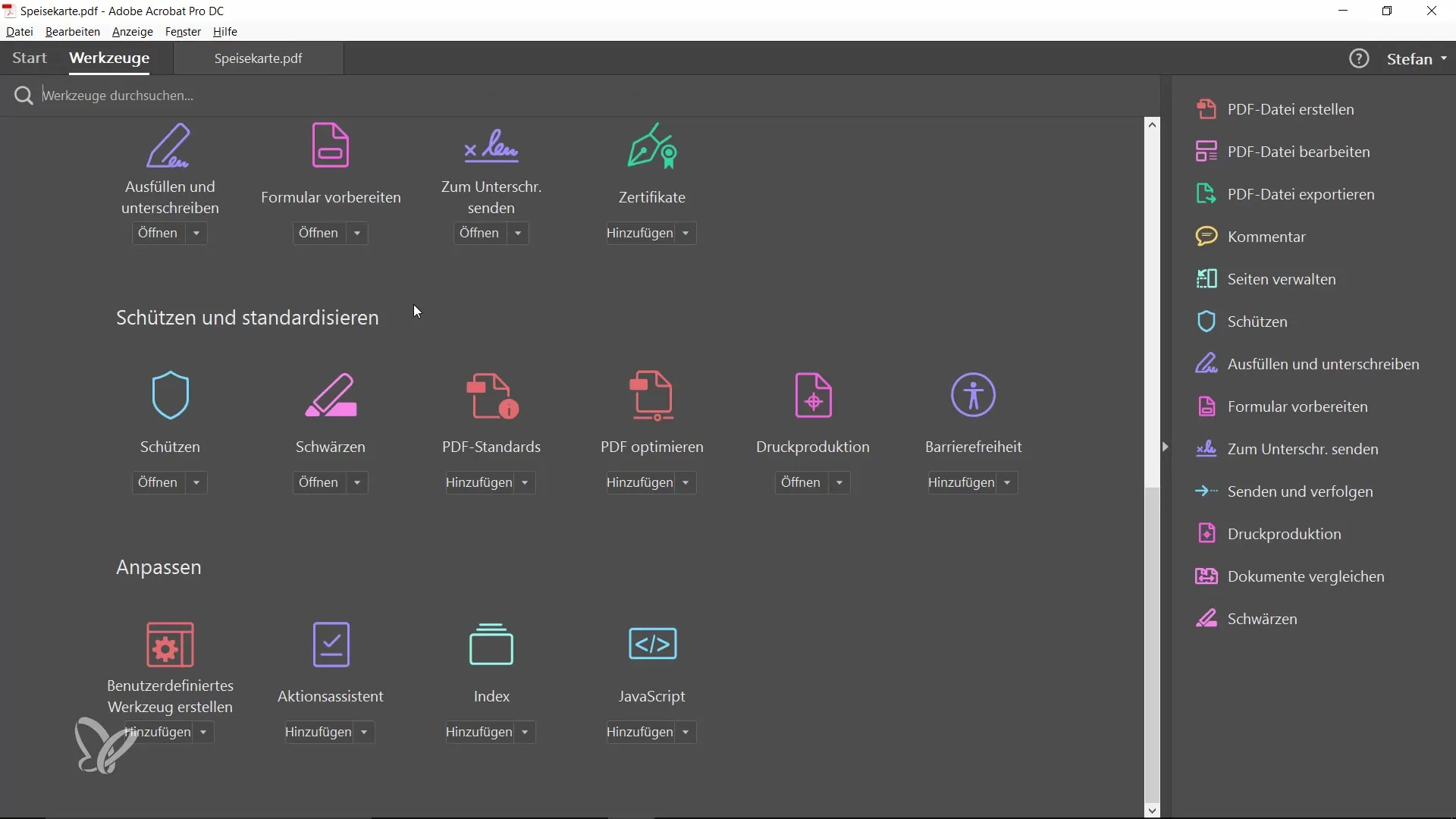Open dropdown arrow beside Barrierefreiheit Hinzufügen

tap(1007, 483)
